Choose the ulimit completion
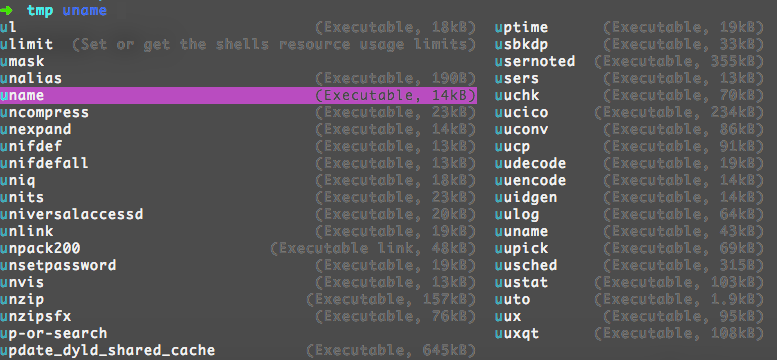 coord(238,45)
